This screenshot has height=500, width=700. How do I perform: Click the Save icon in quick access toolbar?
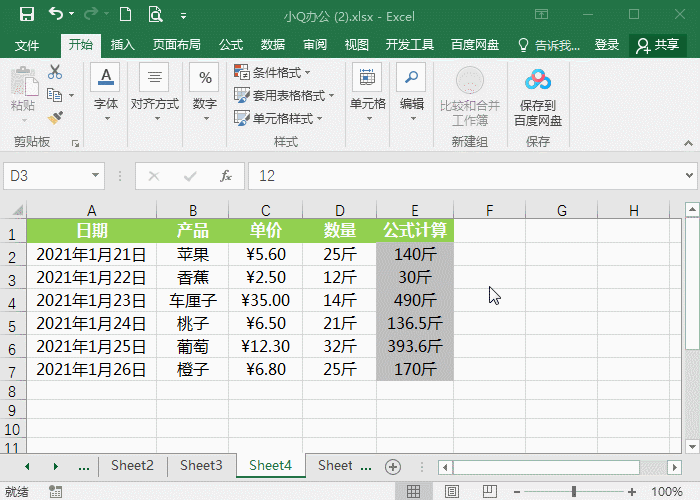(27, 15)
